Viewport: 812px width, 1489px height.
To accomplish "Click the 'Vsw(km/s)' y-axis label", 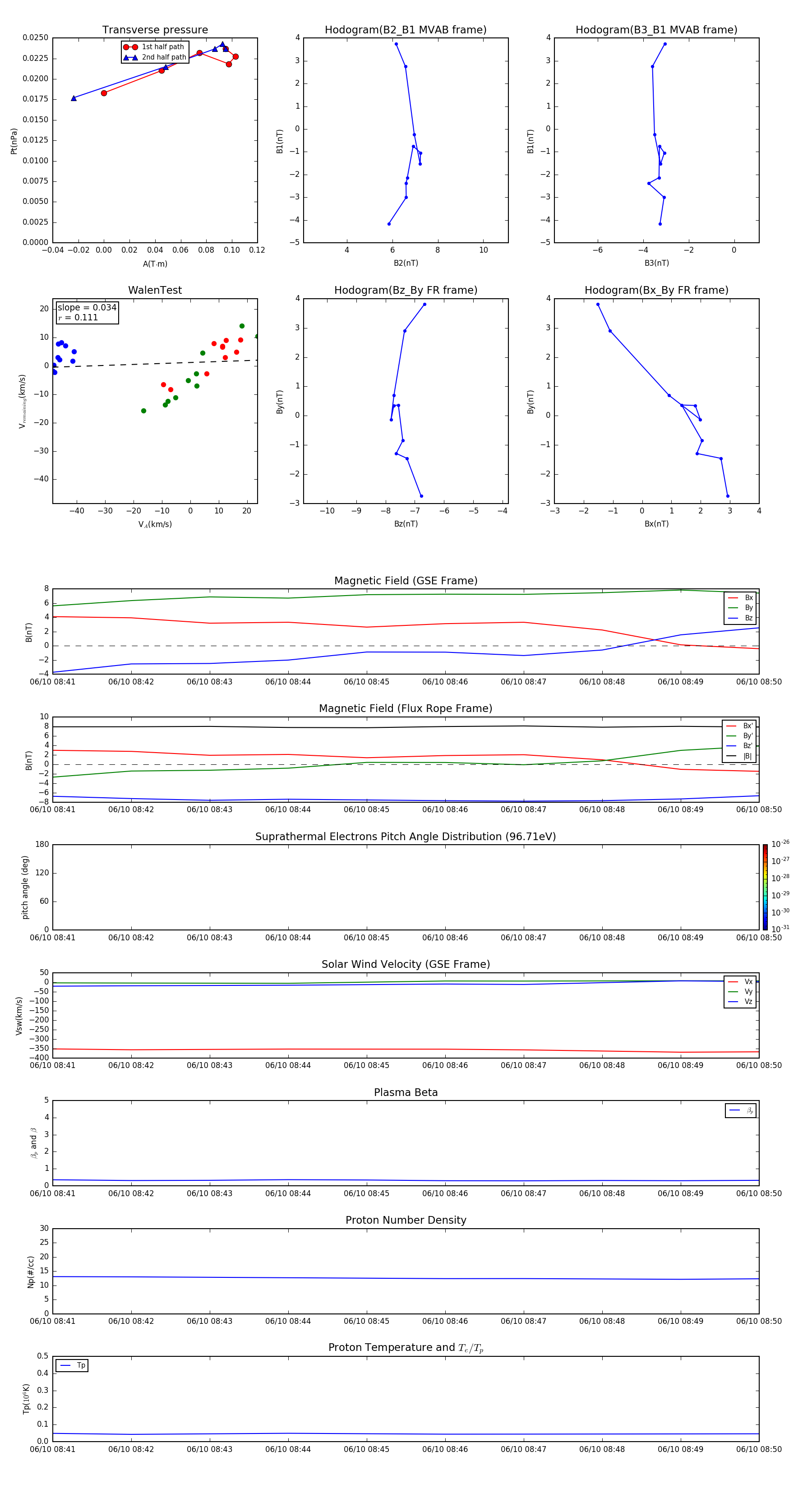I will (x=19, y=1016).
